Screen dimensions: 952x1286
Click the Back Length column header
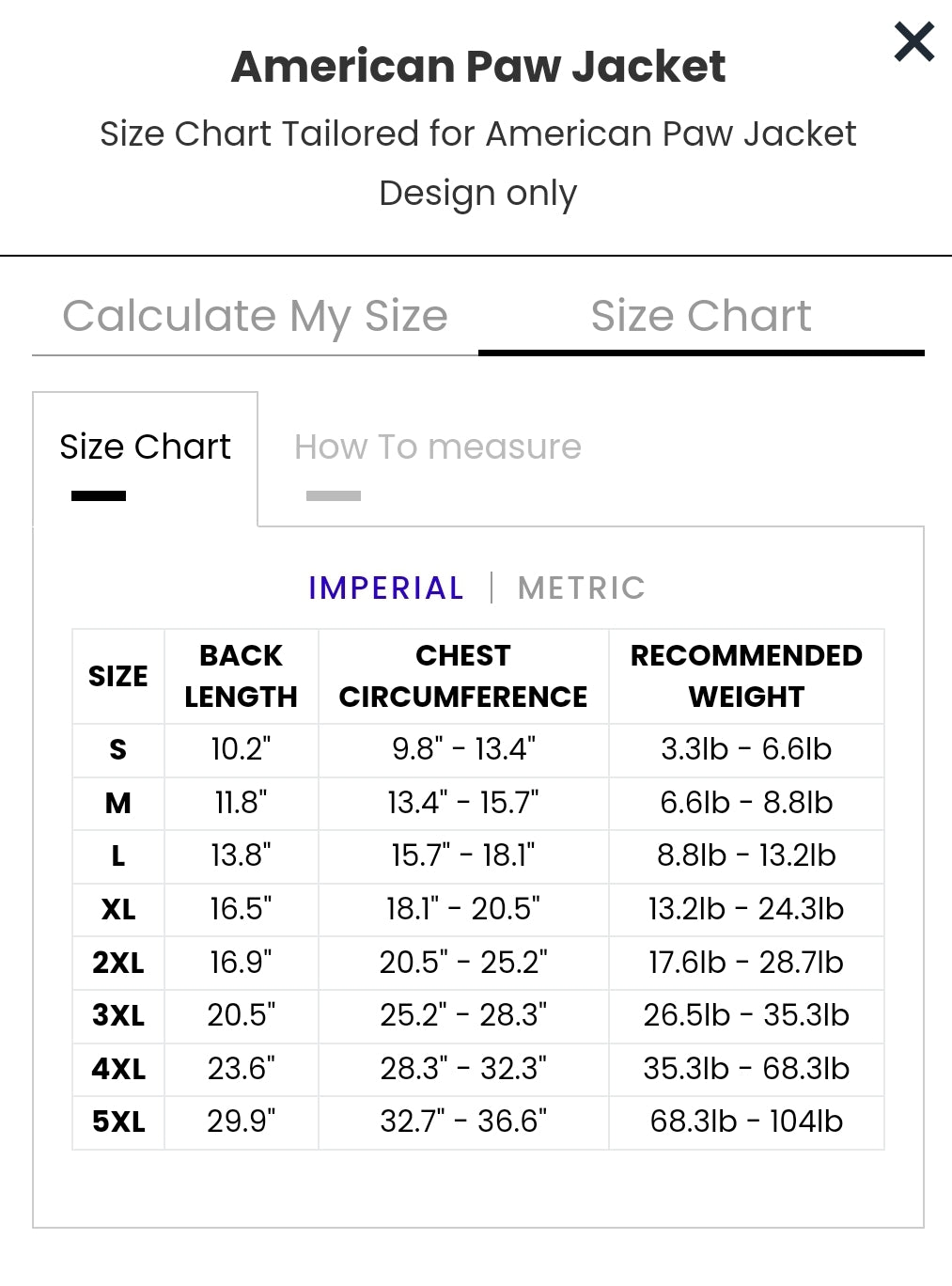pyautogui.click(x=242, y=677)
